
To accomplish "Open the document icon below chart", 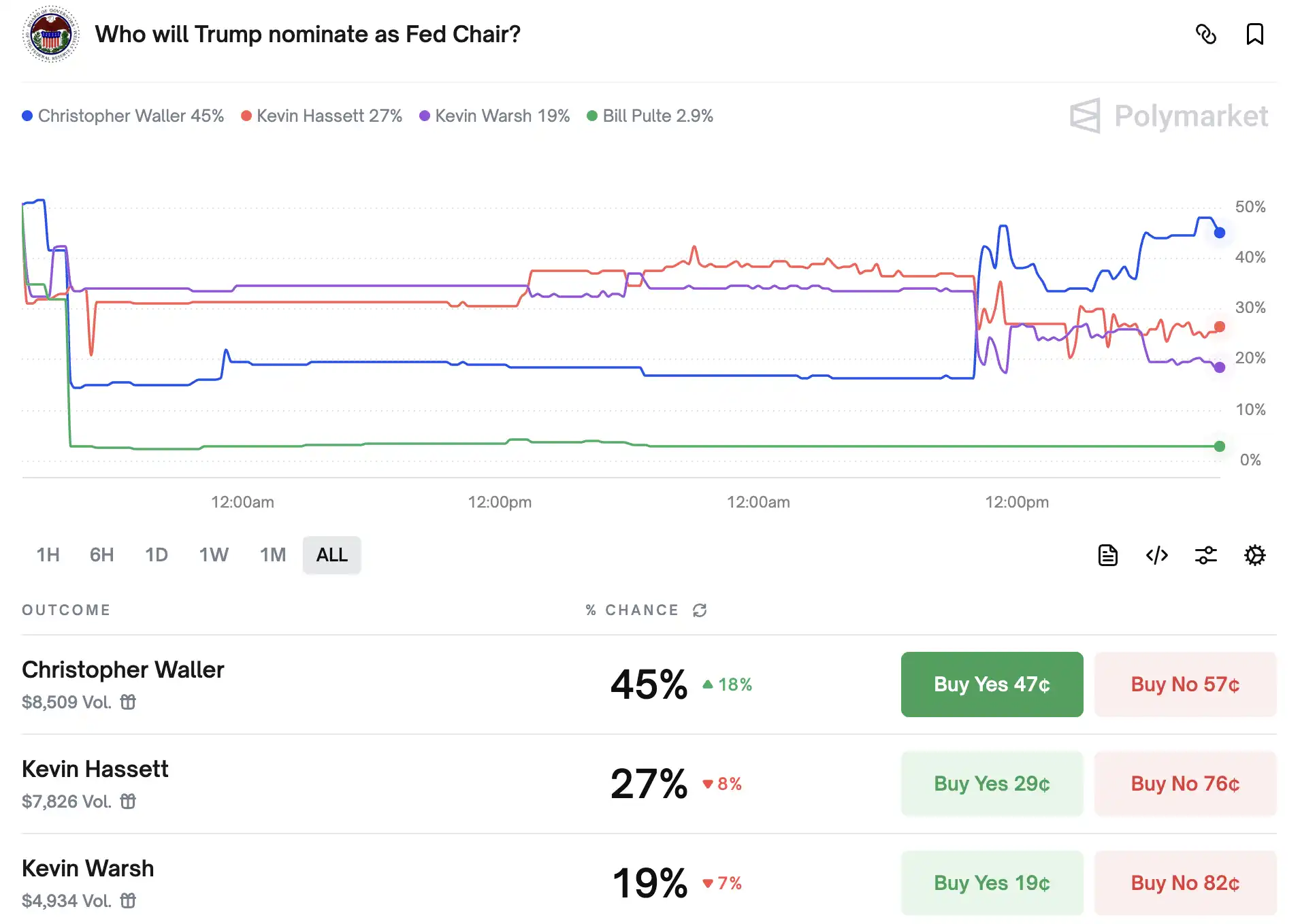I will (1107, 555).
